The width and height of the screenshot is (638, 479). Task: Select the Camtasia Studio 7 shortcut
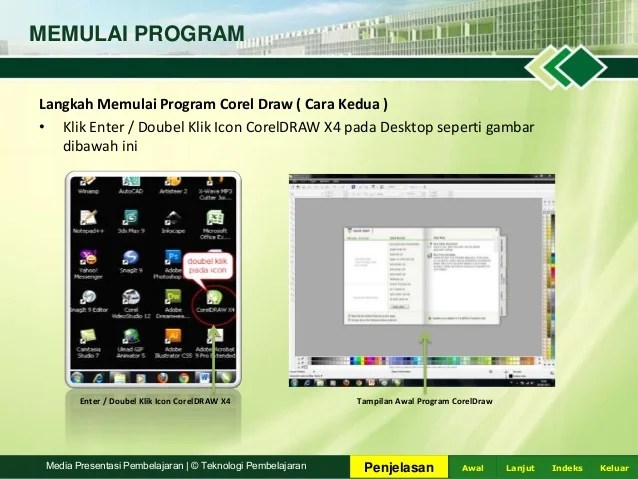point(88,344)
